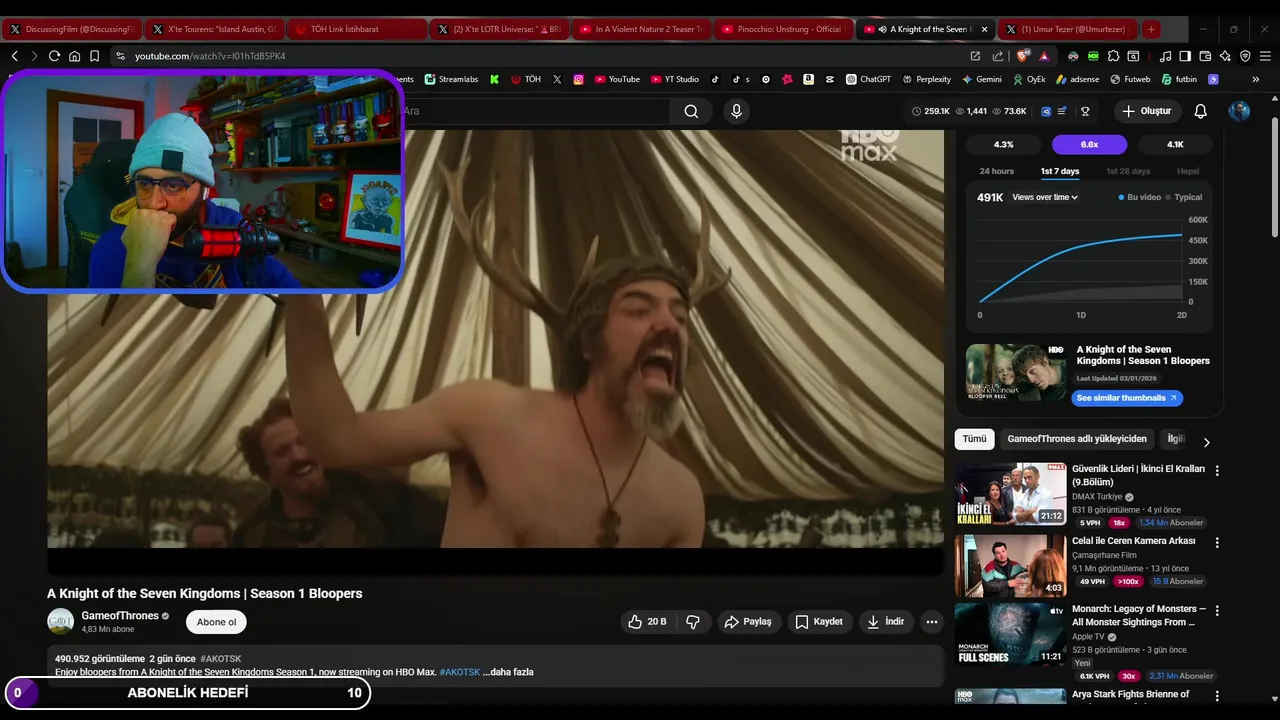This screenshot has height=720, width=1280.
Task: Go back to the previous page
Action: (x=14, y=56)
